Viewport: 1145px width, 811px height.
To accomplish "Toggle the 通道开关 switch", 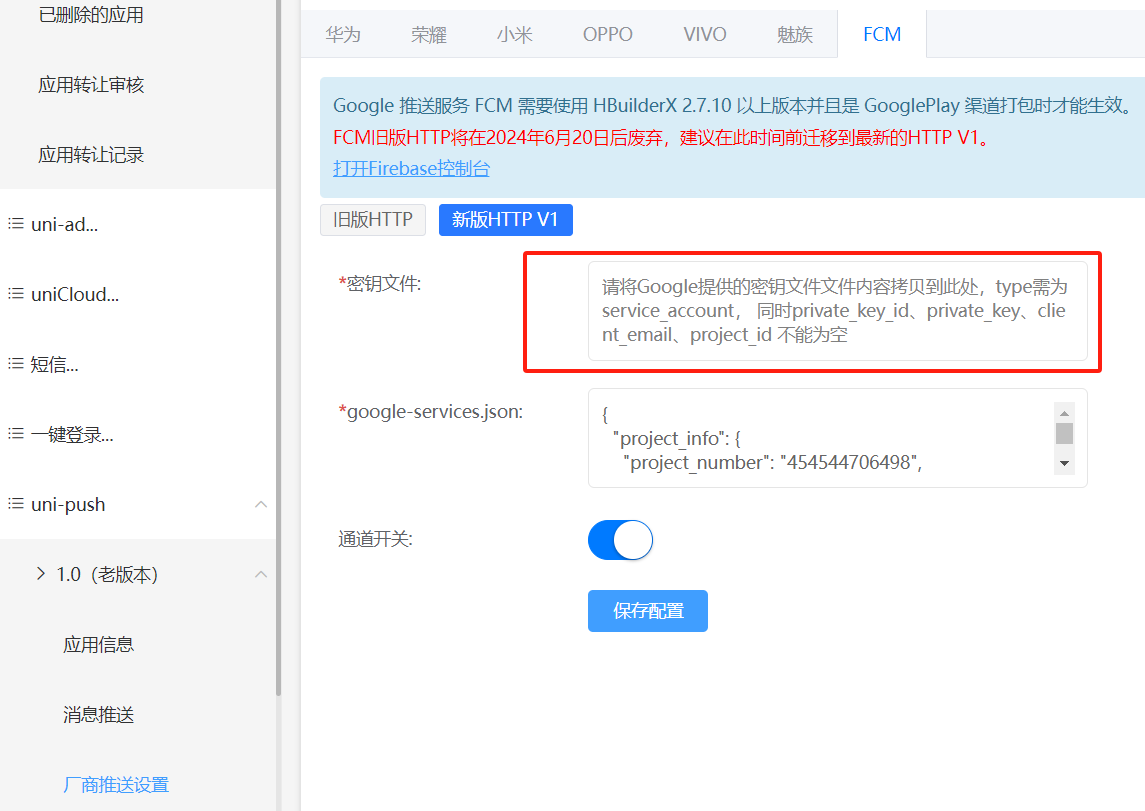I will tap(620, 540).
